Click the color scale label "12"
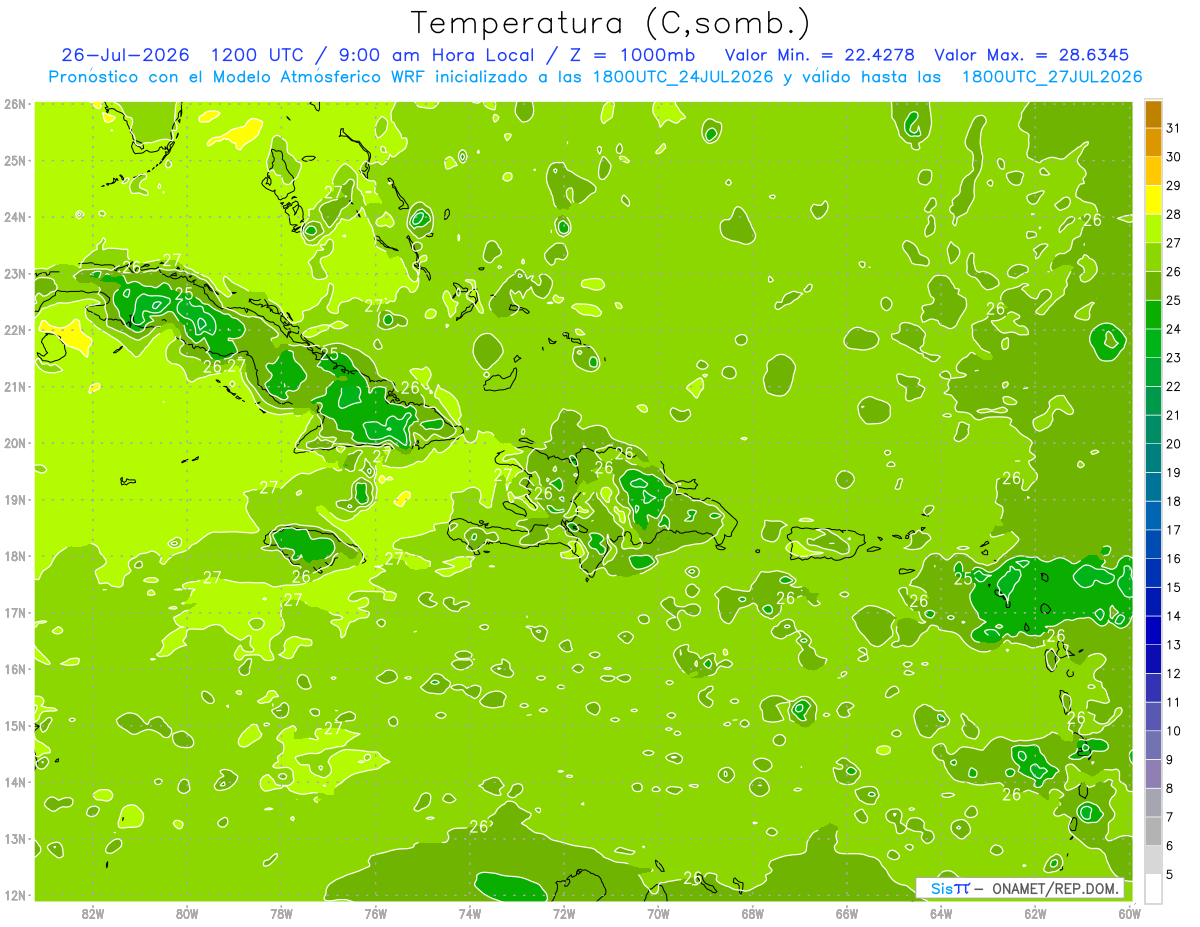The width and height of the screenshot is (1200, 927). point(1174,673)
